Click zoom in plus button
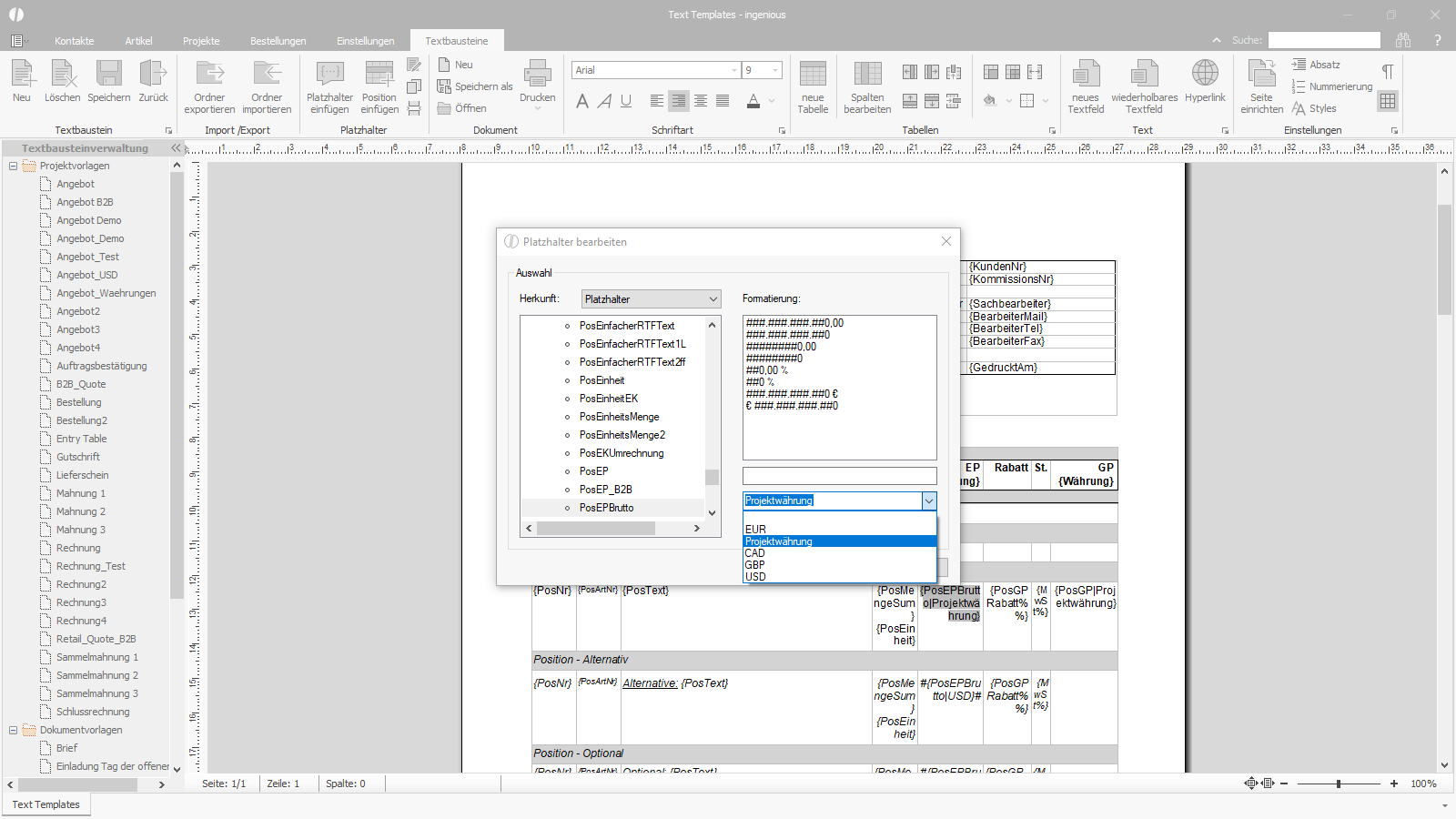This screenshot has height=819, width=1456. click(x=1393, y=784)
